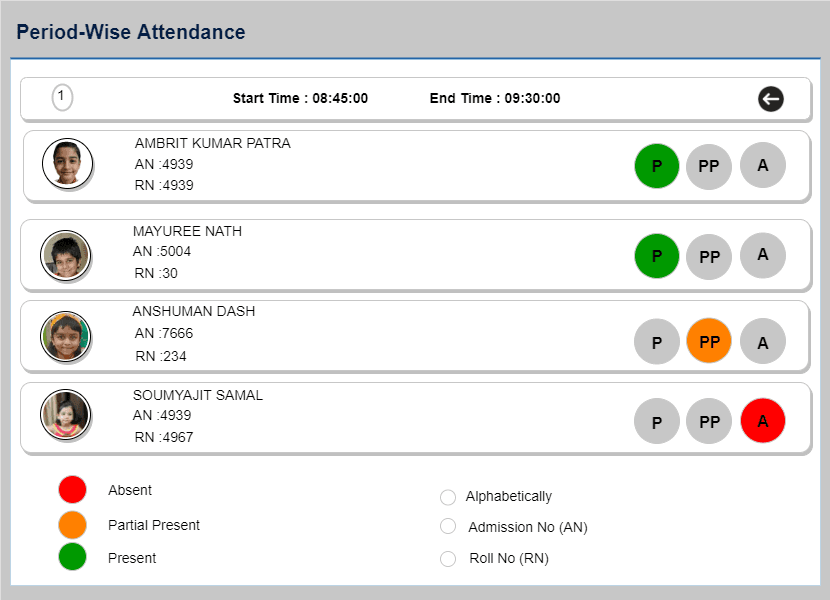Viewport: 830px width, 600px height.
Task: Click the black back arrow icon
Action: click(x=771, y=99)
